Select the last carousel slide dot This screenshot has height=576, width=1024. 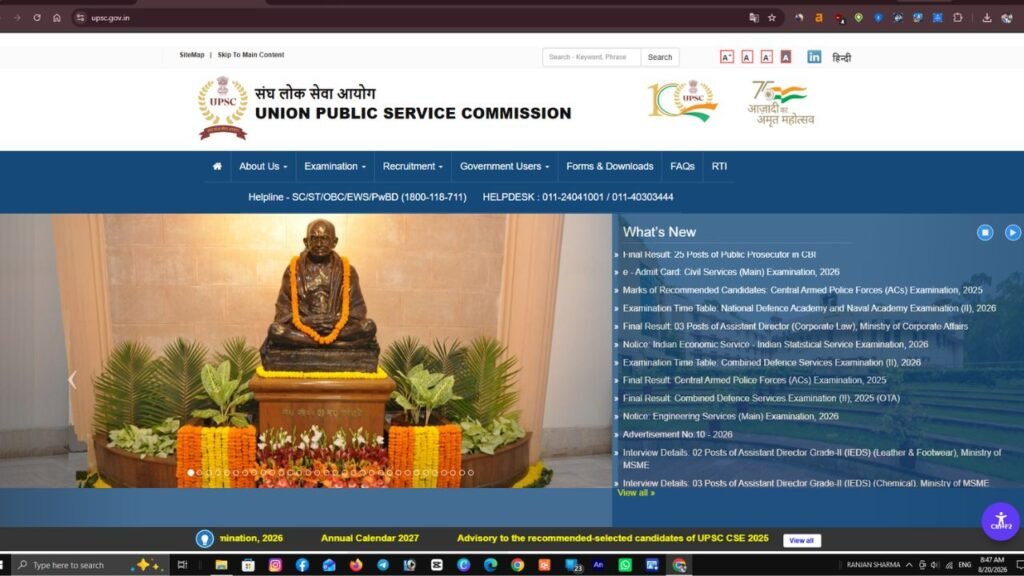(471, 473)
